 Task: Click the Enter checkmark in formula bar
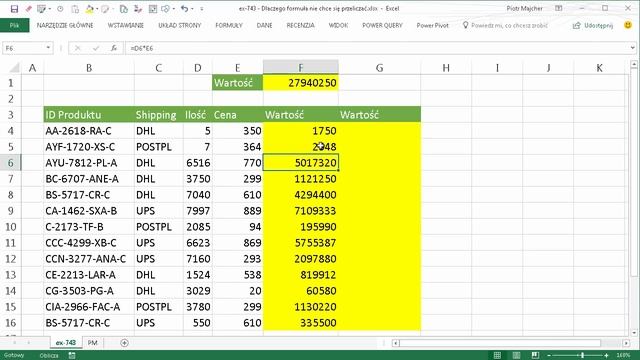pos(96,48)
